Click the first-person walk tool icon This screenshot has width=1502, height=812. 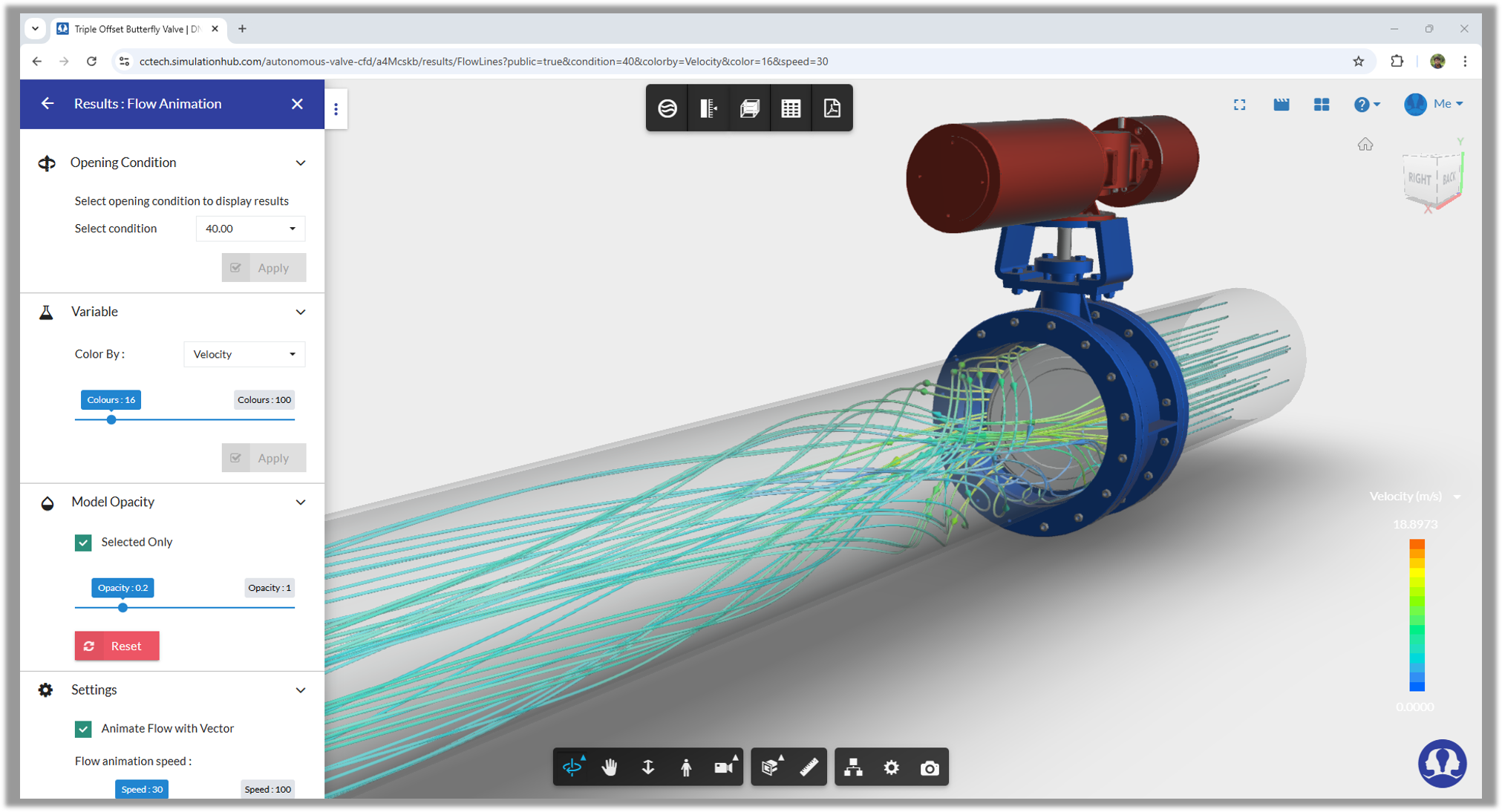[686, 767]
